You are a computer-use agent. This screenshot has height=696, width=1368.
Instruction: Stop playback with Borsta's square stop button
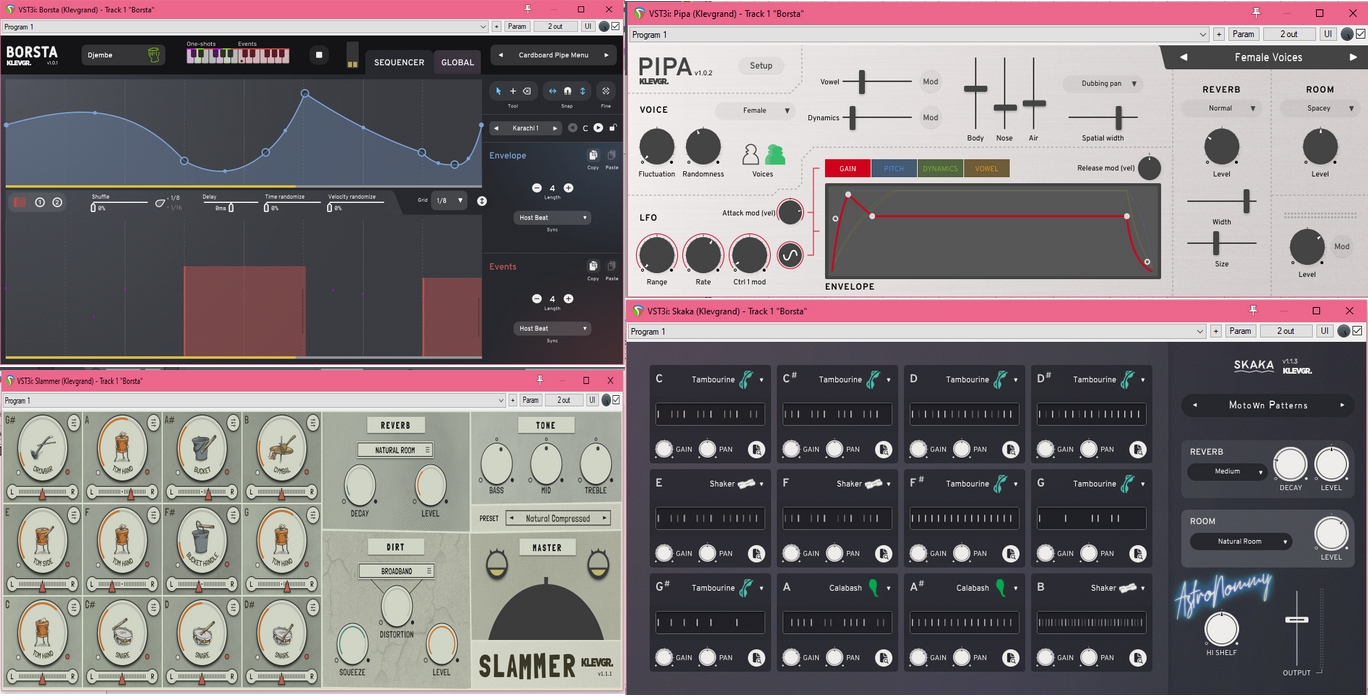click(319, 55)
